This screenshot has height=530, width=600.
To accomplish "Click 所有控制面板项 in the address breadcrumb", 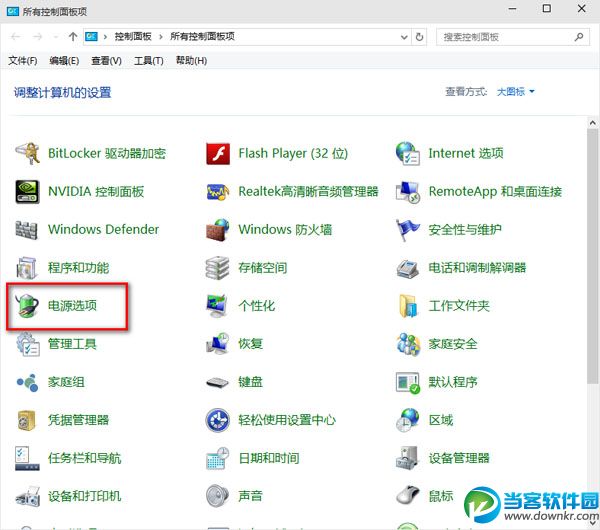I will pyautogui.click(x=202, y=37).
